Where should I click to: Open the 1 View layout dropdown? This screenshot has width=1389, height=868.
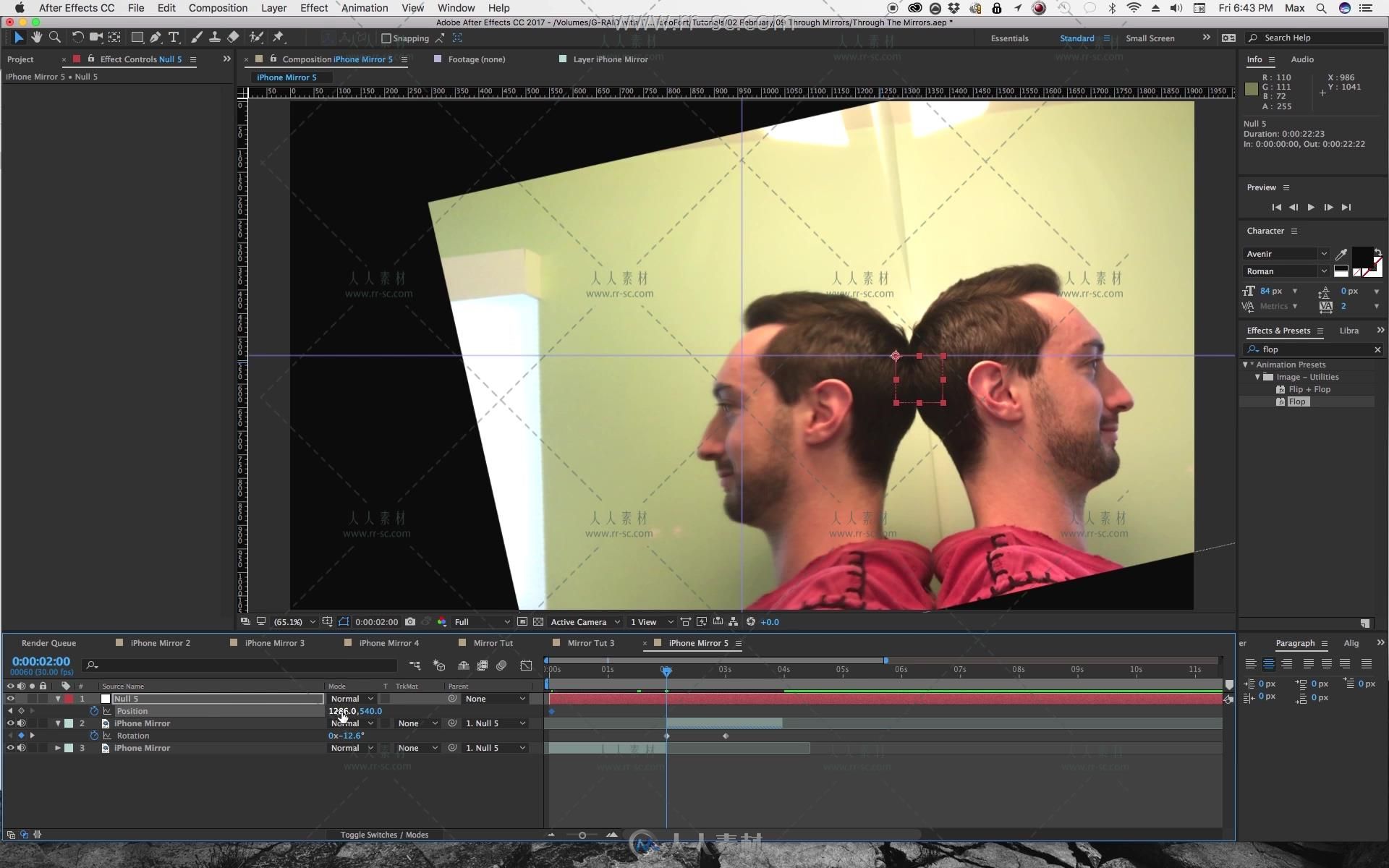point(651,622)
